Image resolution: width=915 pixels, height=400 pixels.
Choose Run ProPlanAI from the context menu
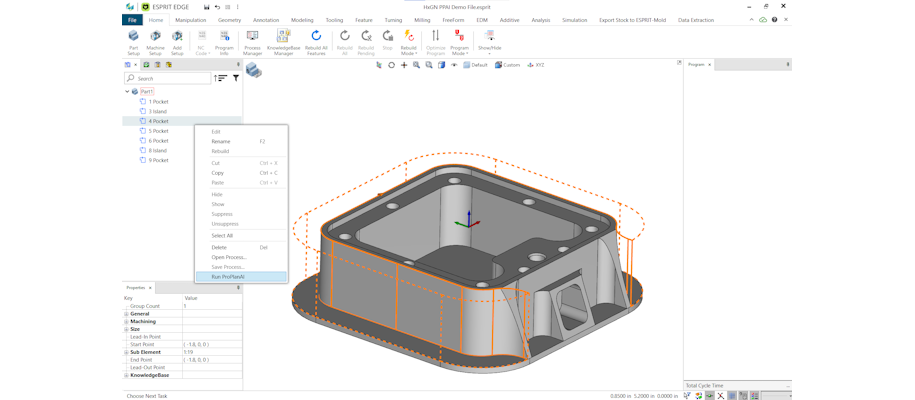pos(241,276)
